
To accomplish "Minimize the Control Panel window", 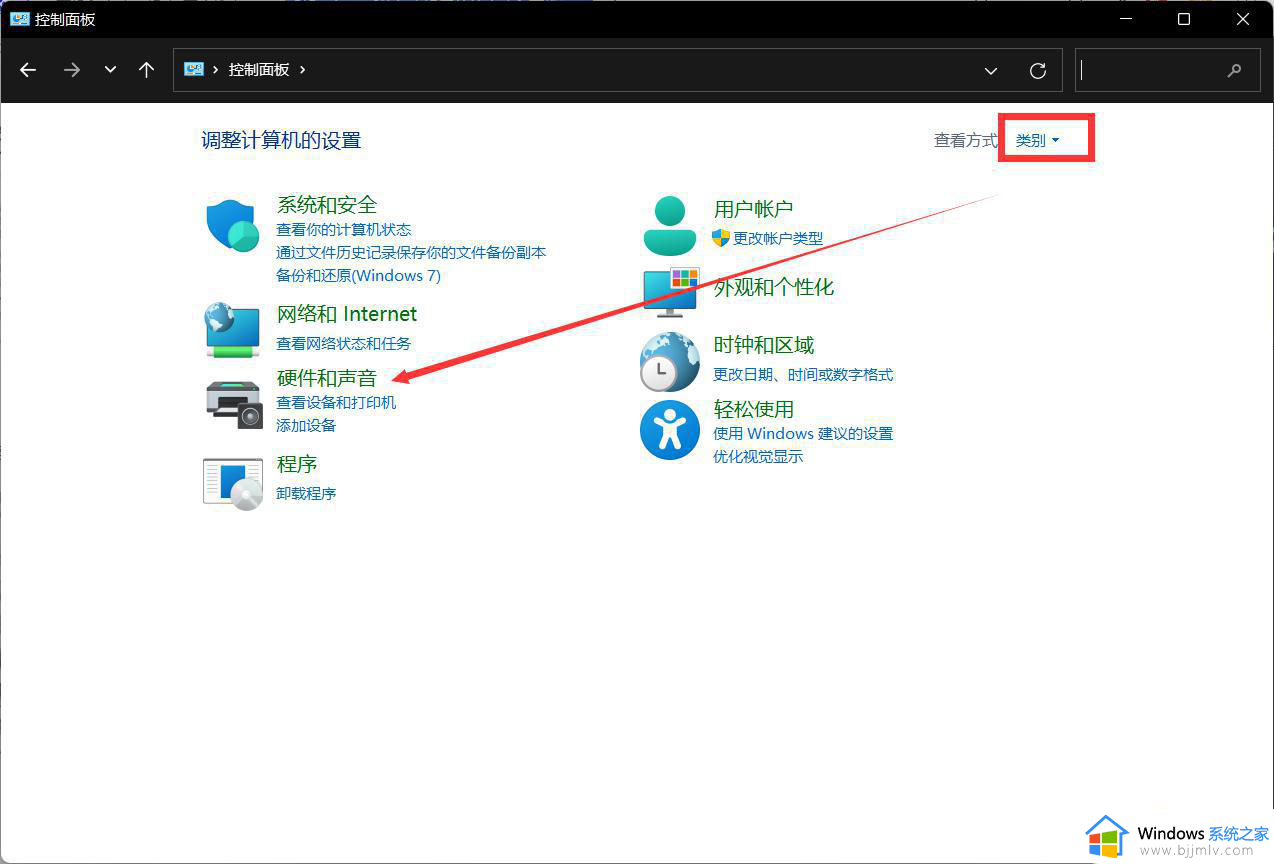I will click(x=1124, y=19).
